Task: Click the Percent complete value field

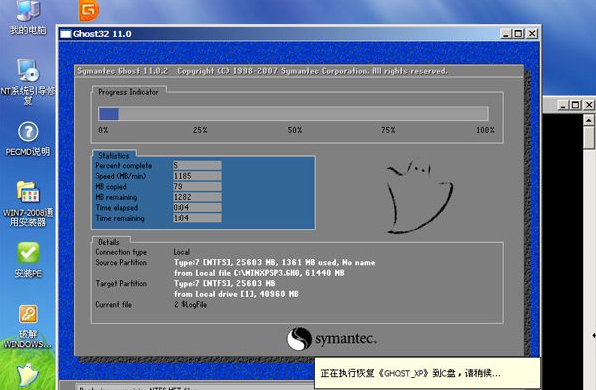Action: 197,165
